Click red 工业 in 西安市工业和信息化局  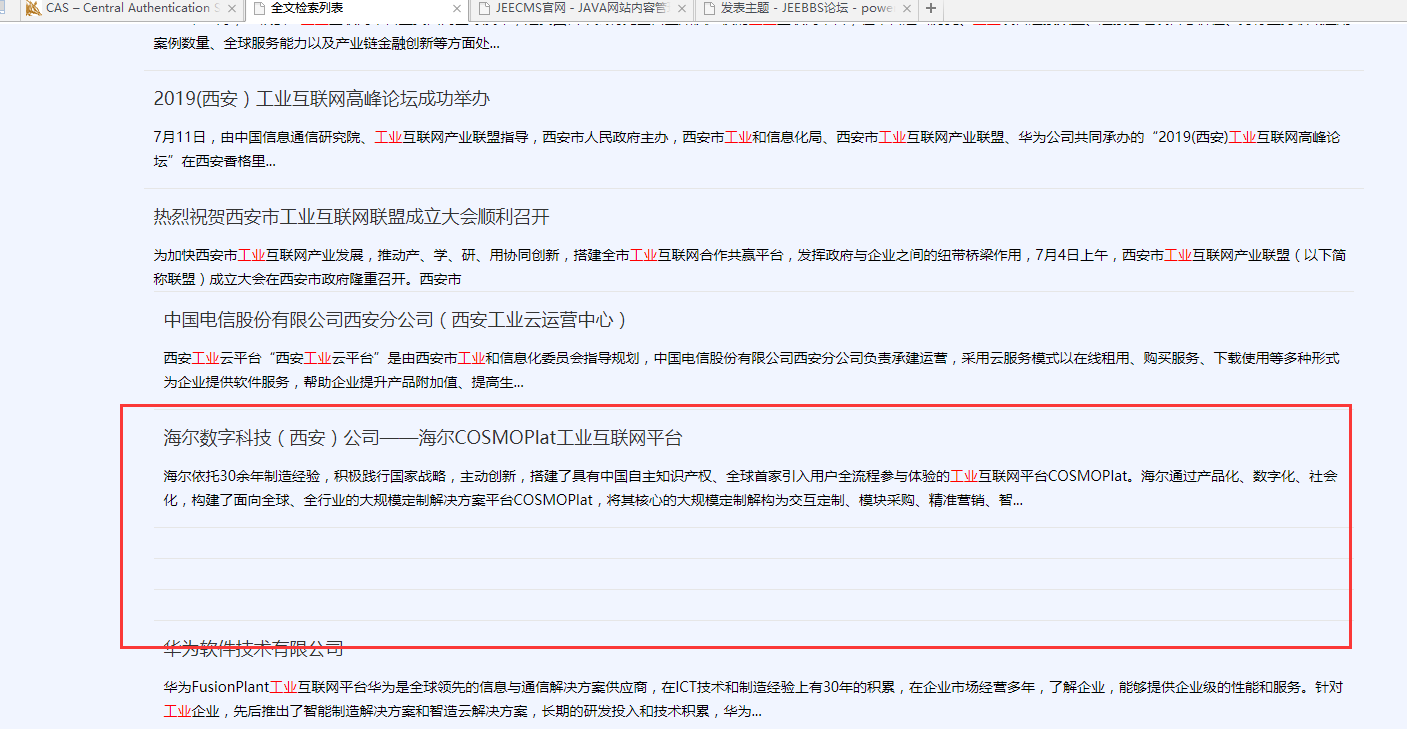tap(738, 137)
